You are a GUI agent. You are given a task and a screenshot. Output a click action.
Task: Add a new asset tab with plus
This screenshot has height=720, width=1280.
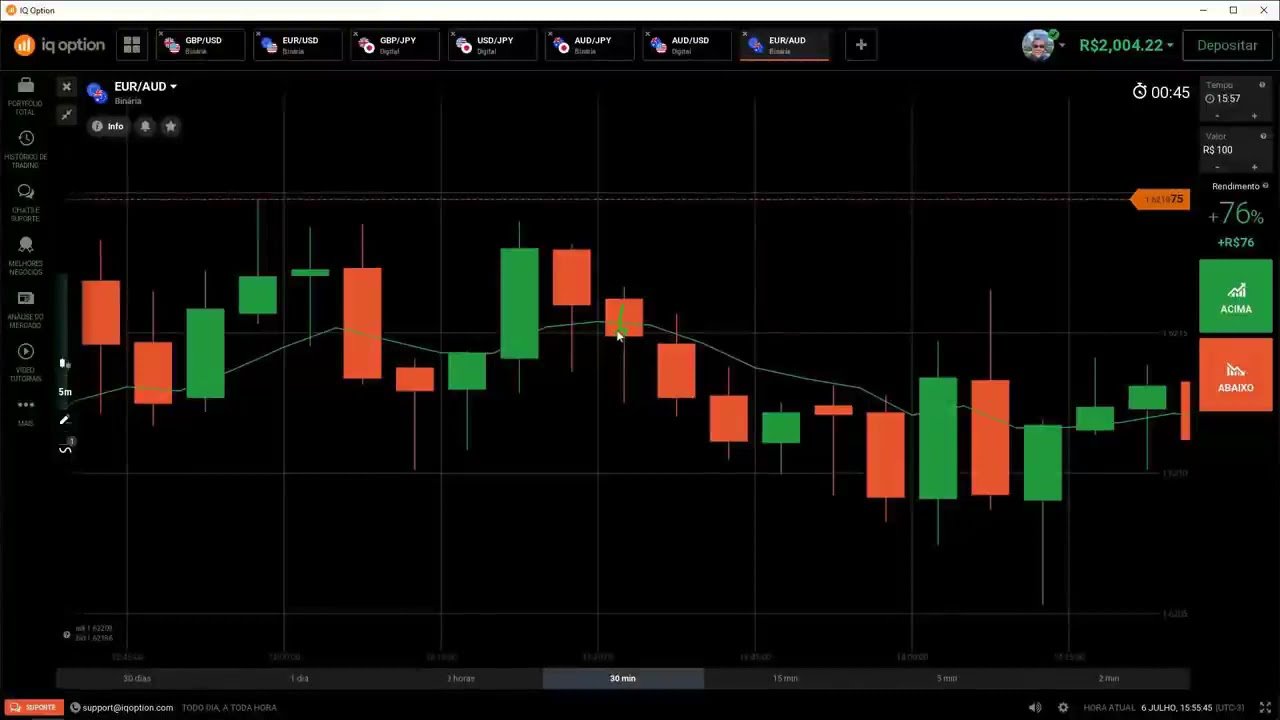pyautogui.click(x=861, y=45)
